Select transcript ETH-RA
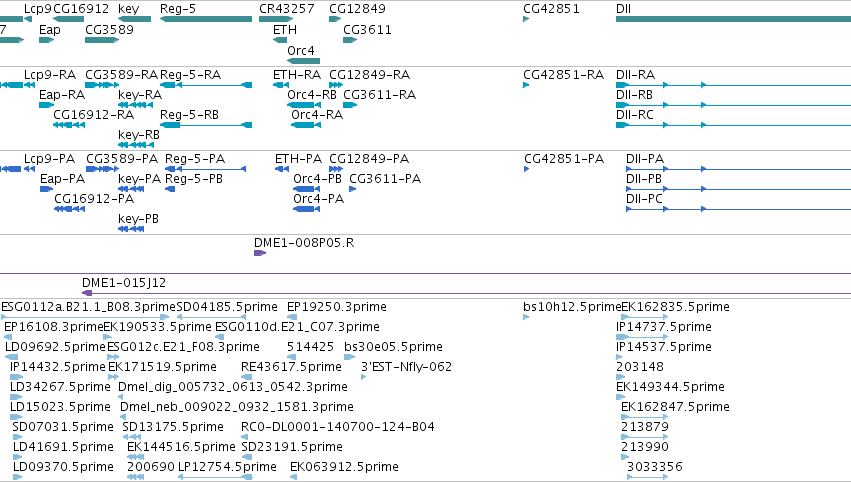Screen dimensions: 851x482 point(281,85)
